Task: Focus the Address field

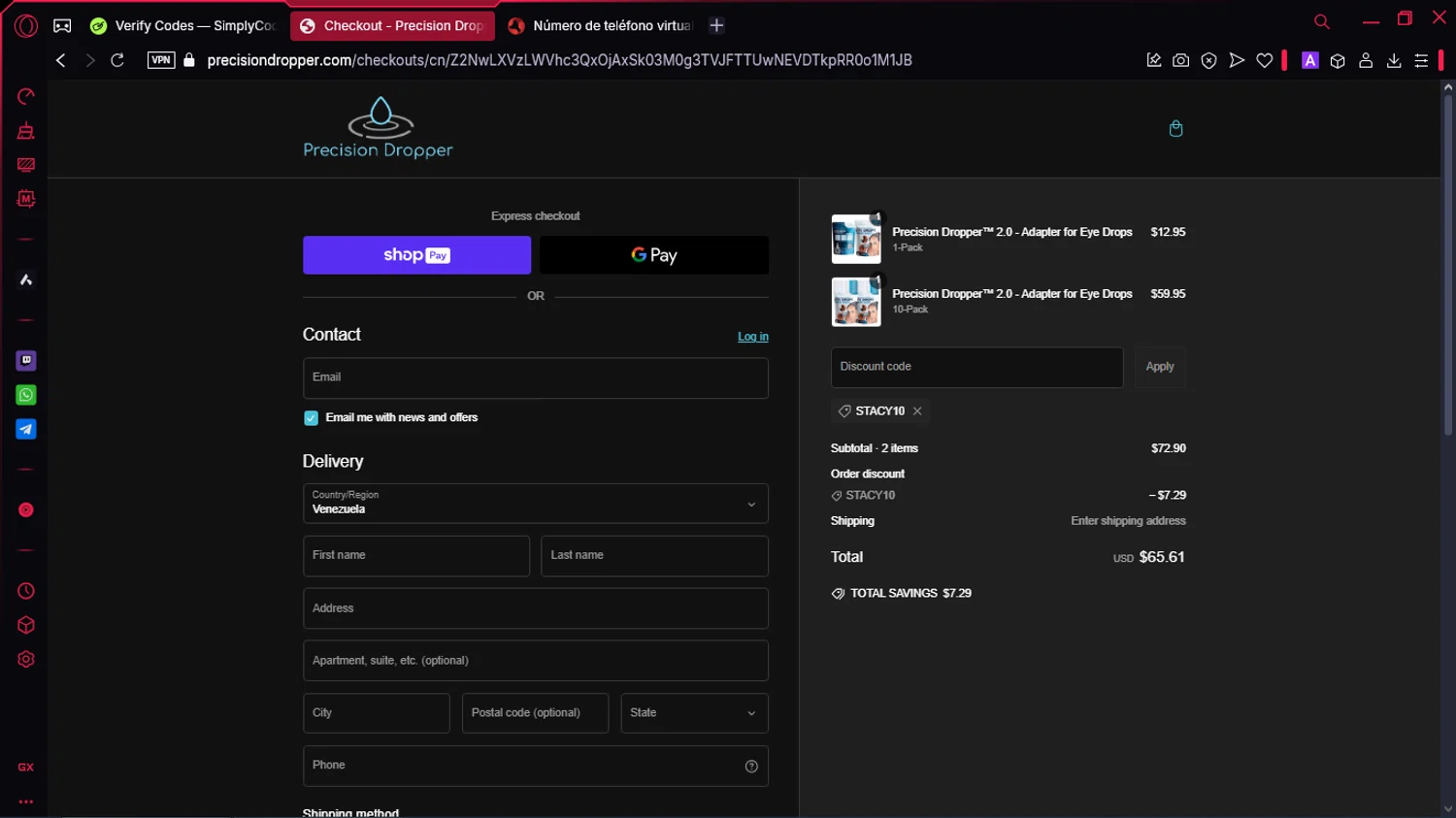Action: click(535, 608)
